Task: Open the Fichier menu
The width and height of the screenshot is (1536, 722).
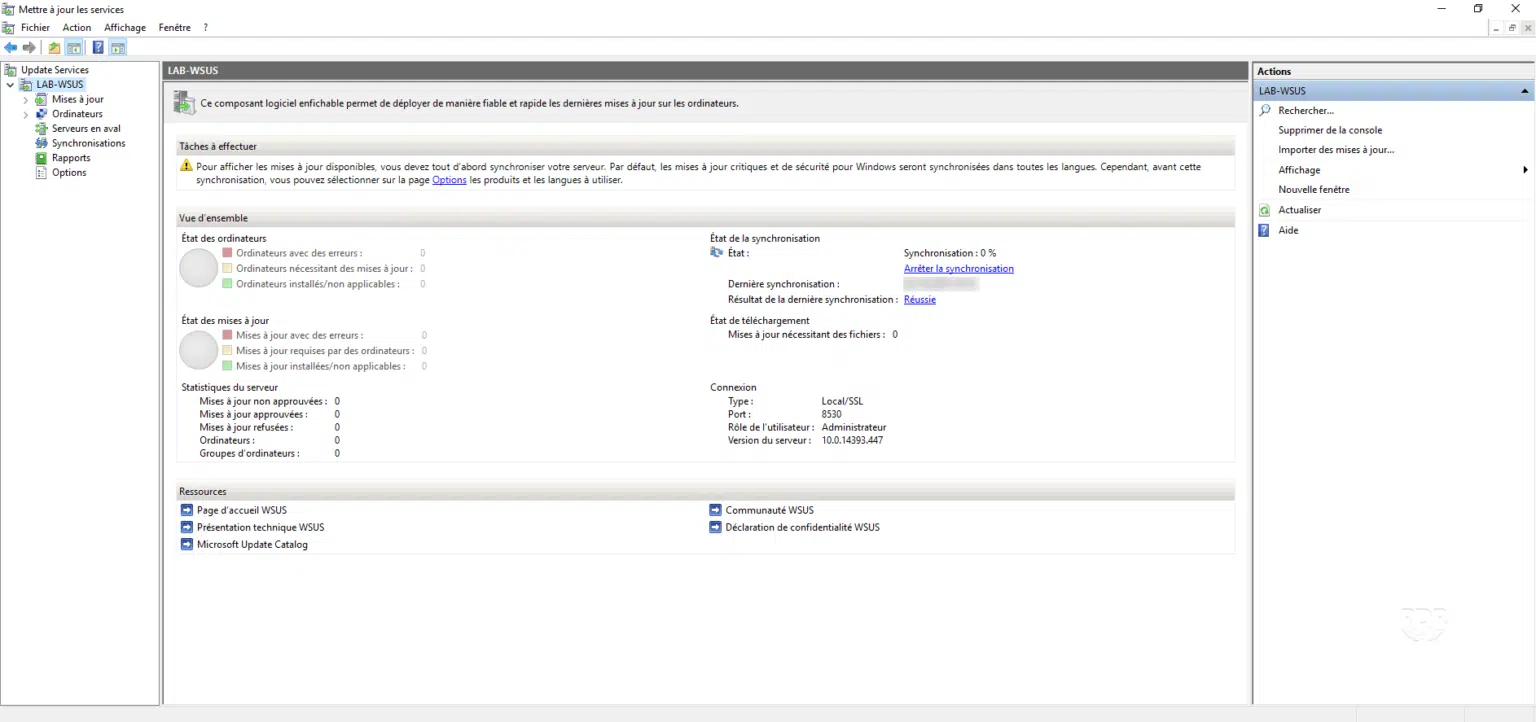Action: (x=35, y=28)
